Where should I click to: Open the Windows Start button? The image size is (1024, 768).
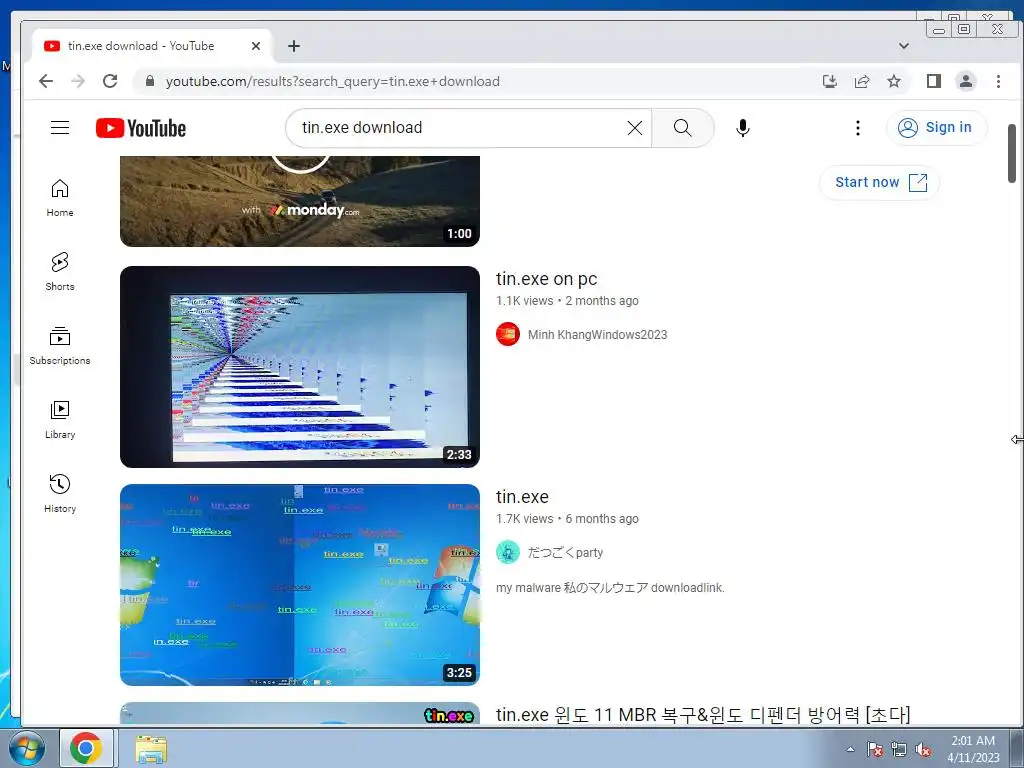pyautogui.click(x=26, y=748)
